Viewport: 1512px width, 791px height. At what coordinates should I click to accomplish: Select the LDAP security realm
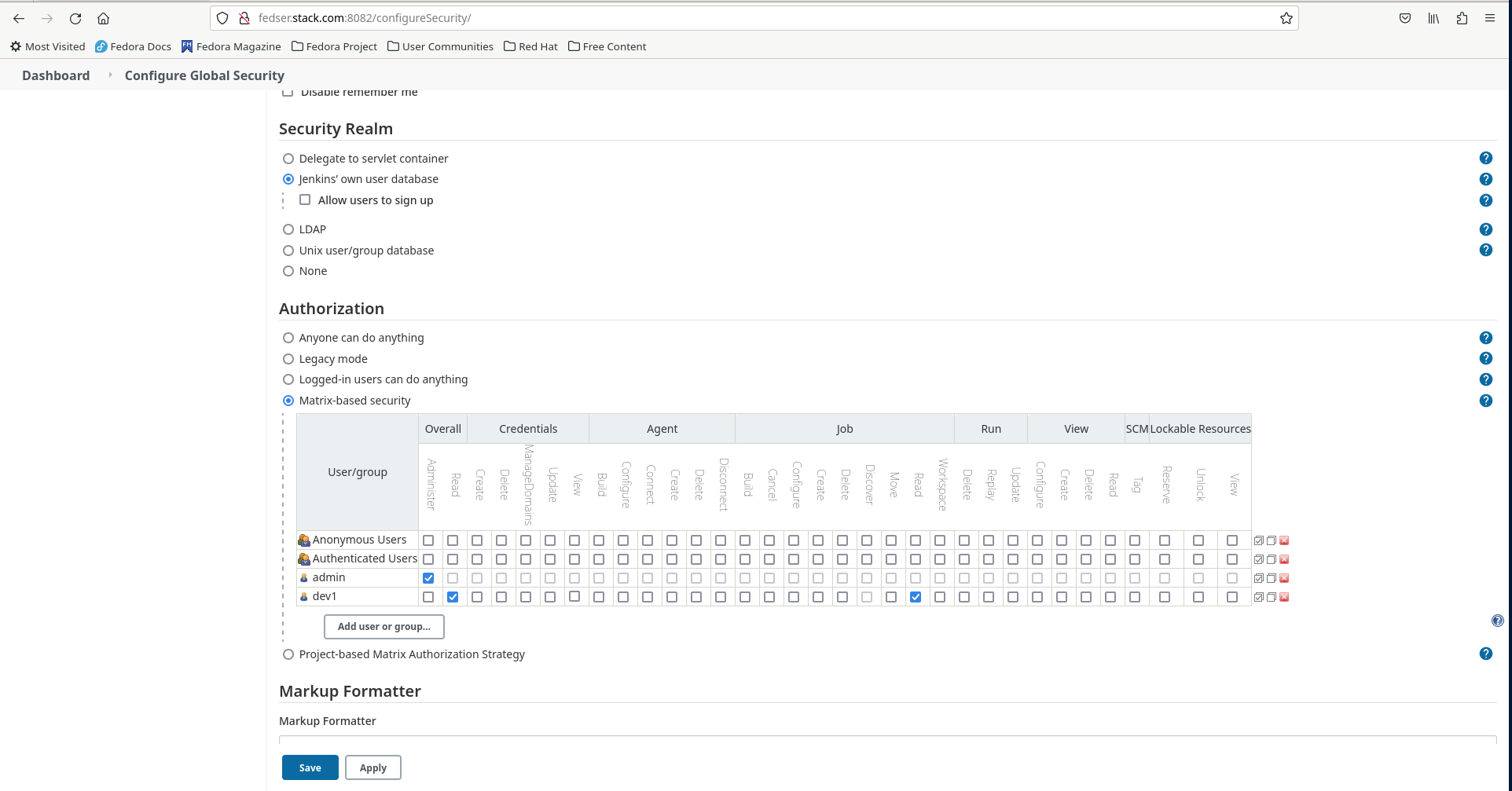(x=288, y=229)
